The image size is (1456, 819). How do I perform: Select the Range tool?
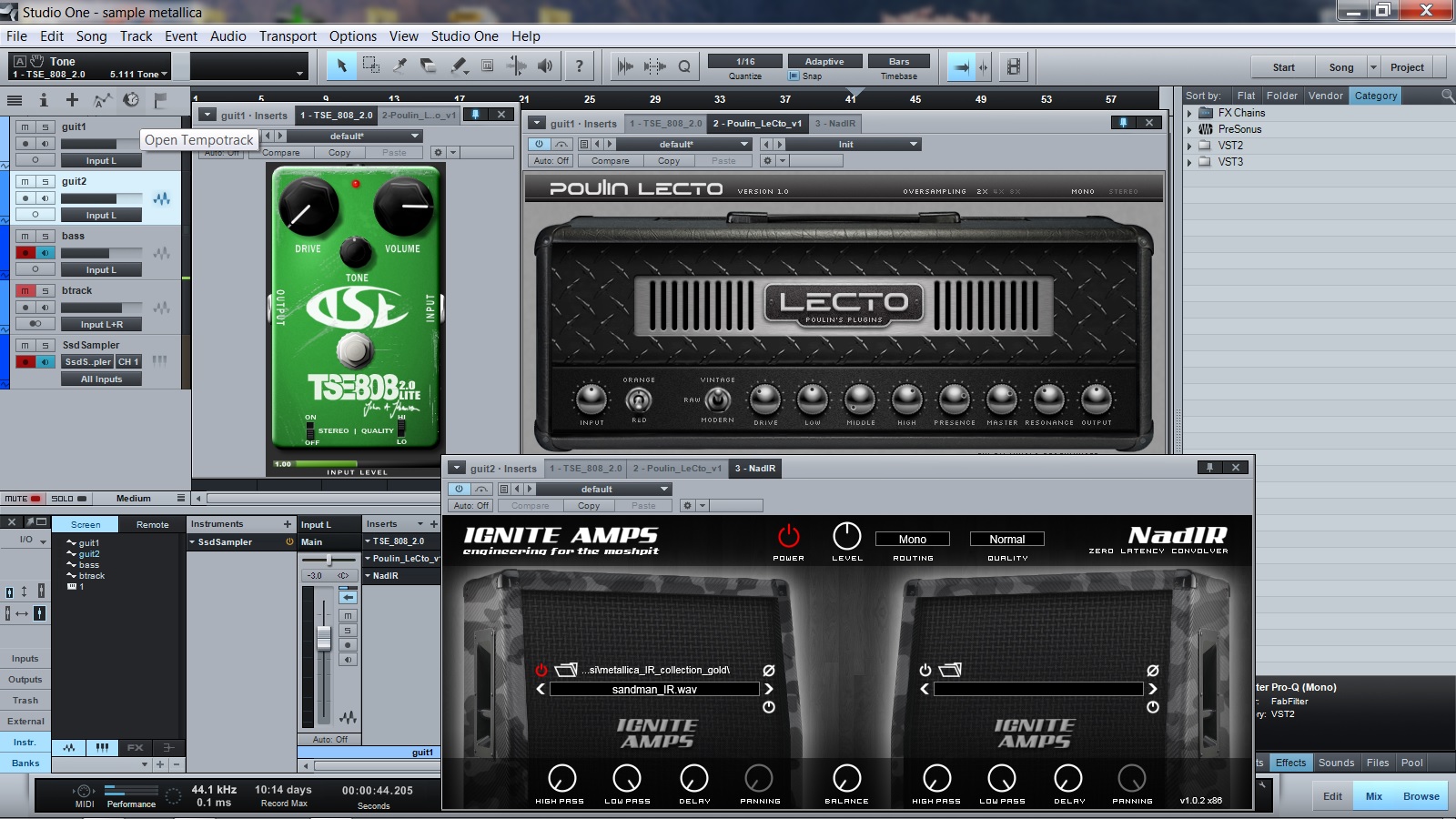tap(371, 66)
